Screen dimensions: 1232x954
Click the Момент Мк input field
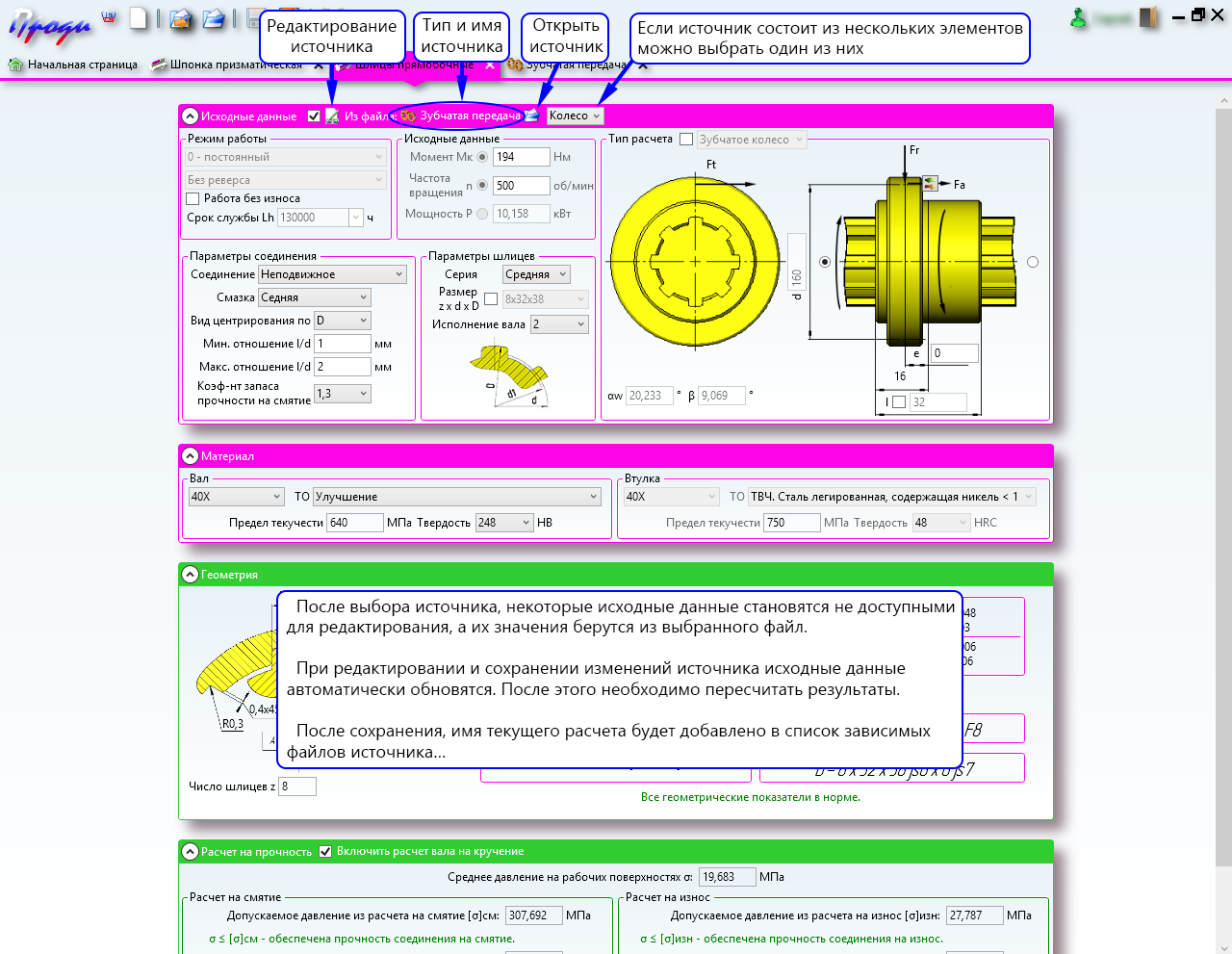(x=521, y=157)
